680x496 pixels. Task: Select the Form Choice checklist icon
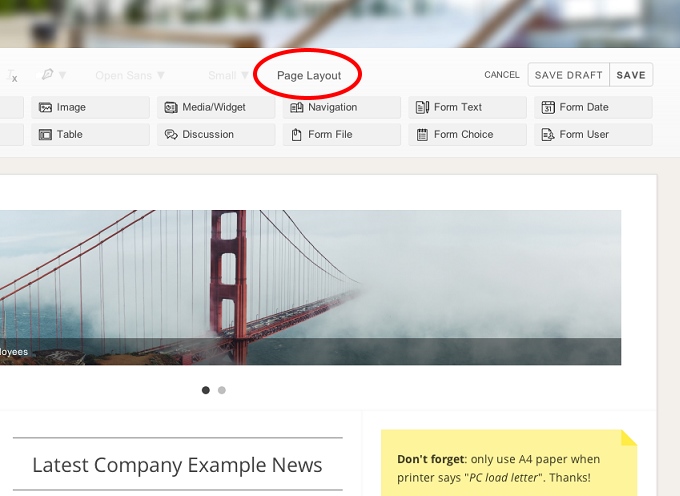422,135
